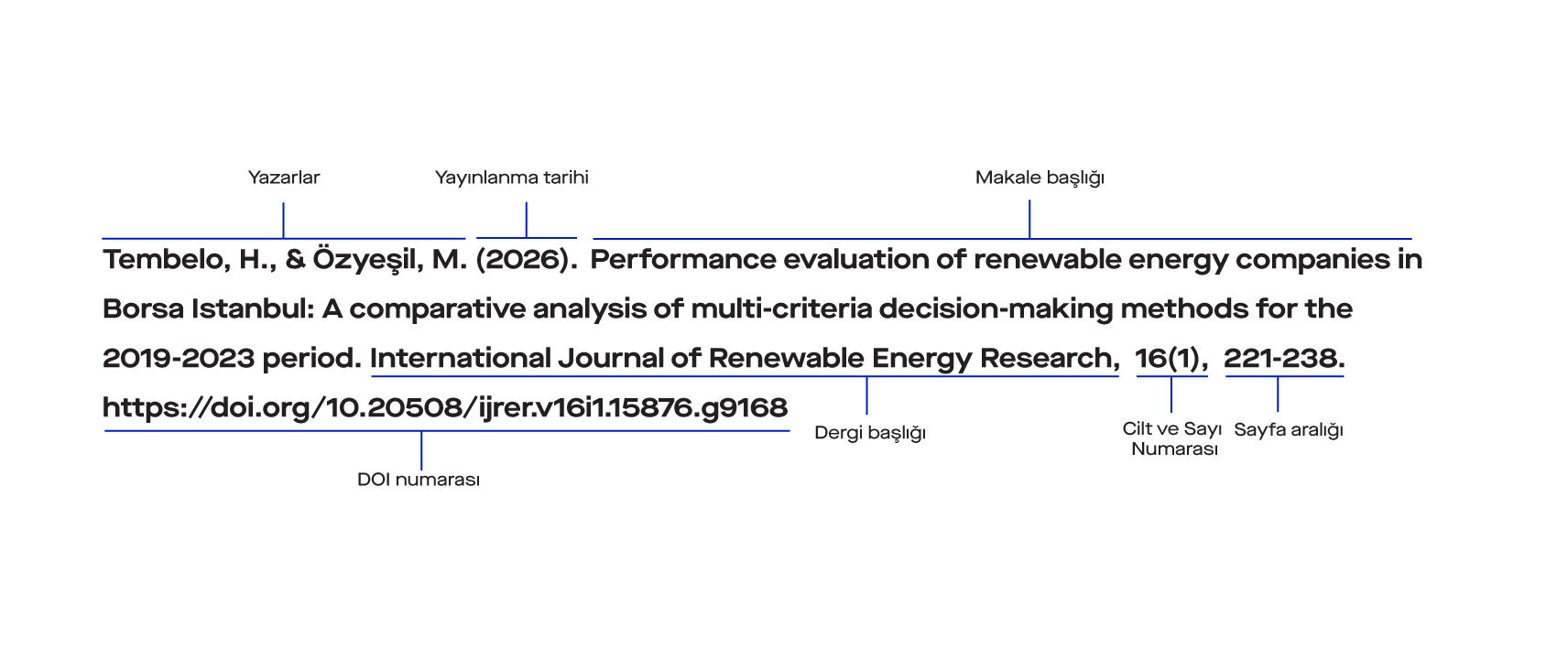Click the "Cilt ve Sayı Numarası" label
Viewport: 1568px width, 659px height.
pyautogui.click(x=1172, y=438)
